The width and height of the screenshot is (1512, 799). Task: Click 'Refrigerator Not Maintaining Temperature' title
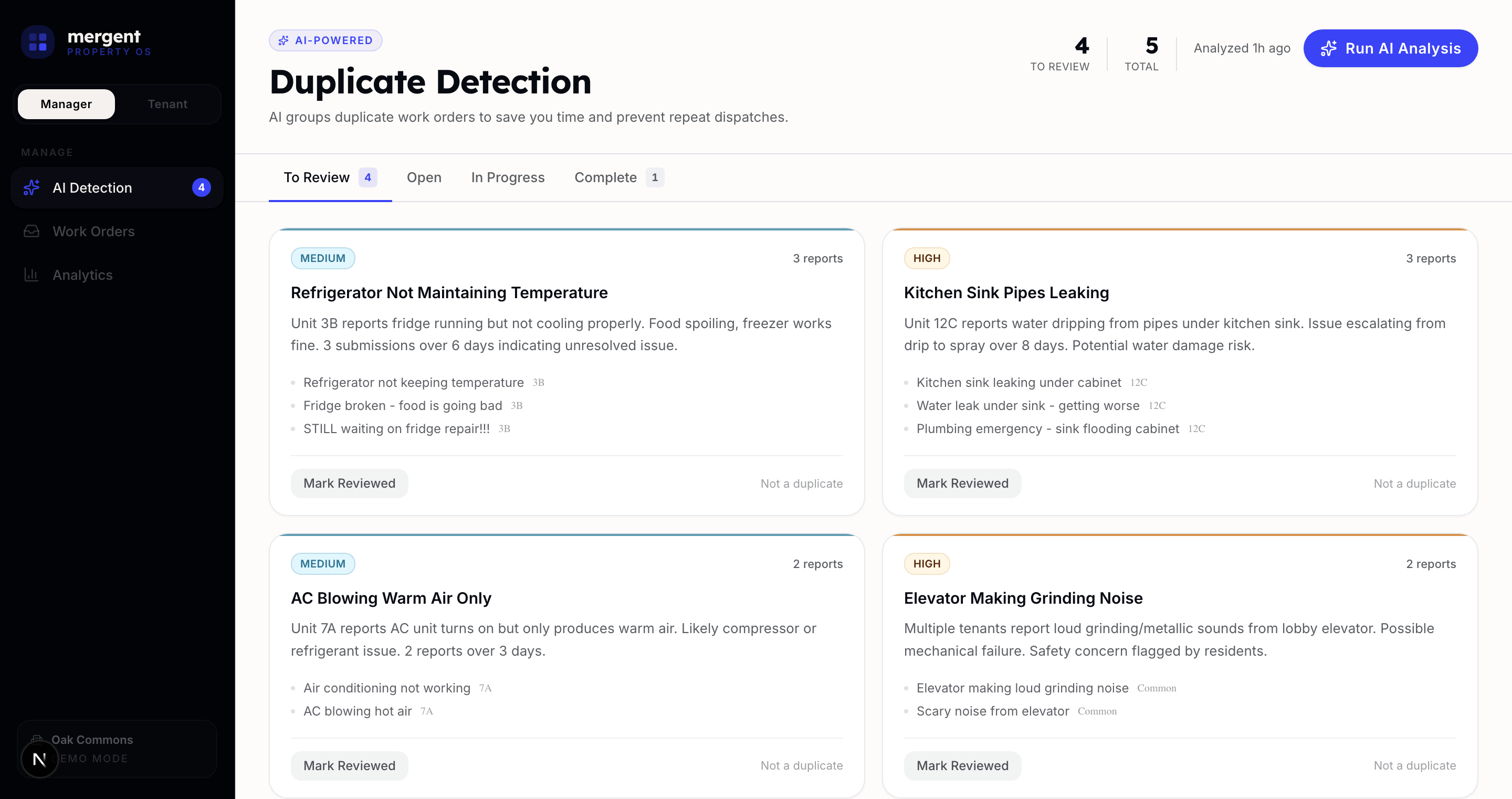[x=449, y=292]
